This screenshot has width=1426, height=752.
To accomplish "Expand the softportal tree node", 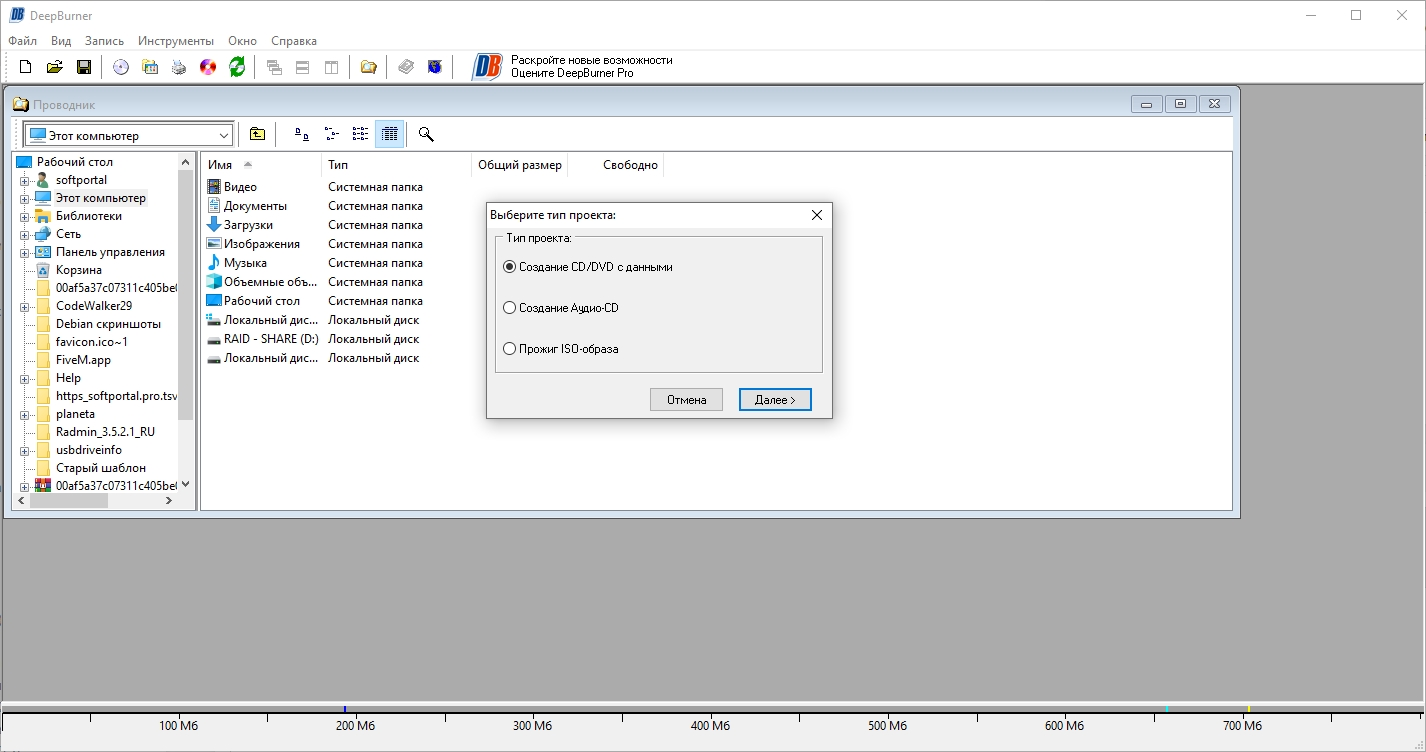I will 24,180.
